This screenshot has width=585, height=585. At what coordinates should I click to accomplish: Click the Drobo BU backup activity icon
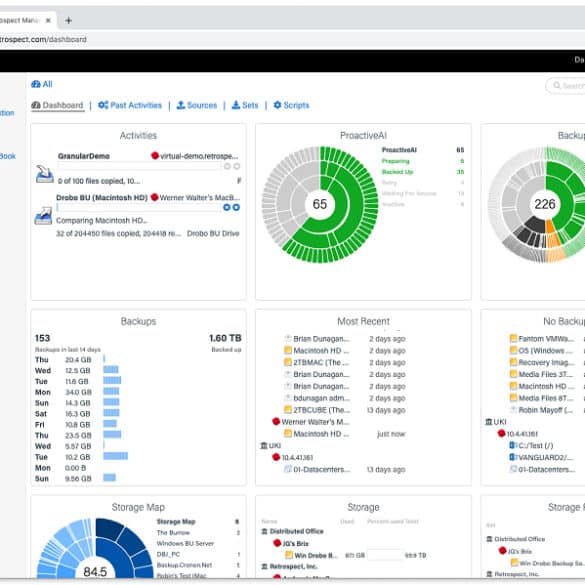(43, 216)
